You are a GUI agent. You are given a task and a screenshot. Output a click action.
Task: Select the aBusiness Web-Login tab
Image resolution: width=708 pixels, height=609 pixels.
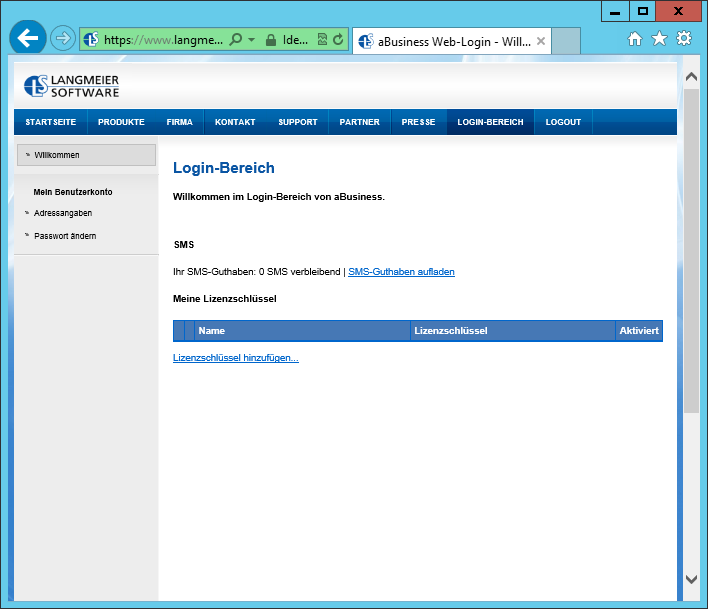[x=452, y=42]
